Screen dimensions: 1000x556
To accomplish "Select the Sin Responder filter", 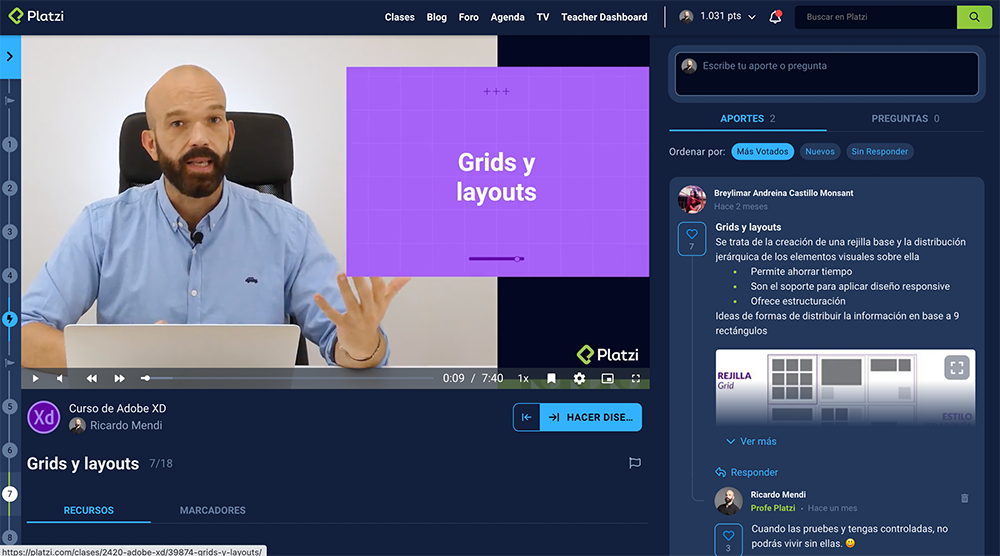I will click(880, 152).
